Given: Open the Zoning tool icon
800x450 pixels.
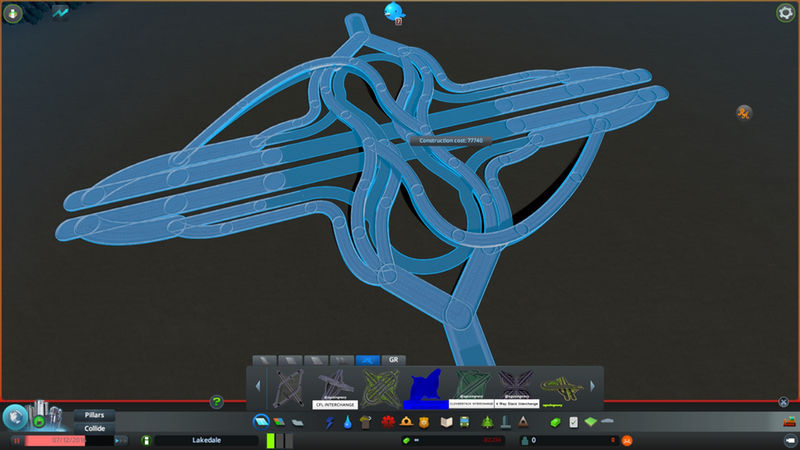Looking at the screenshot, I should (x=277, y=422).
